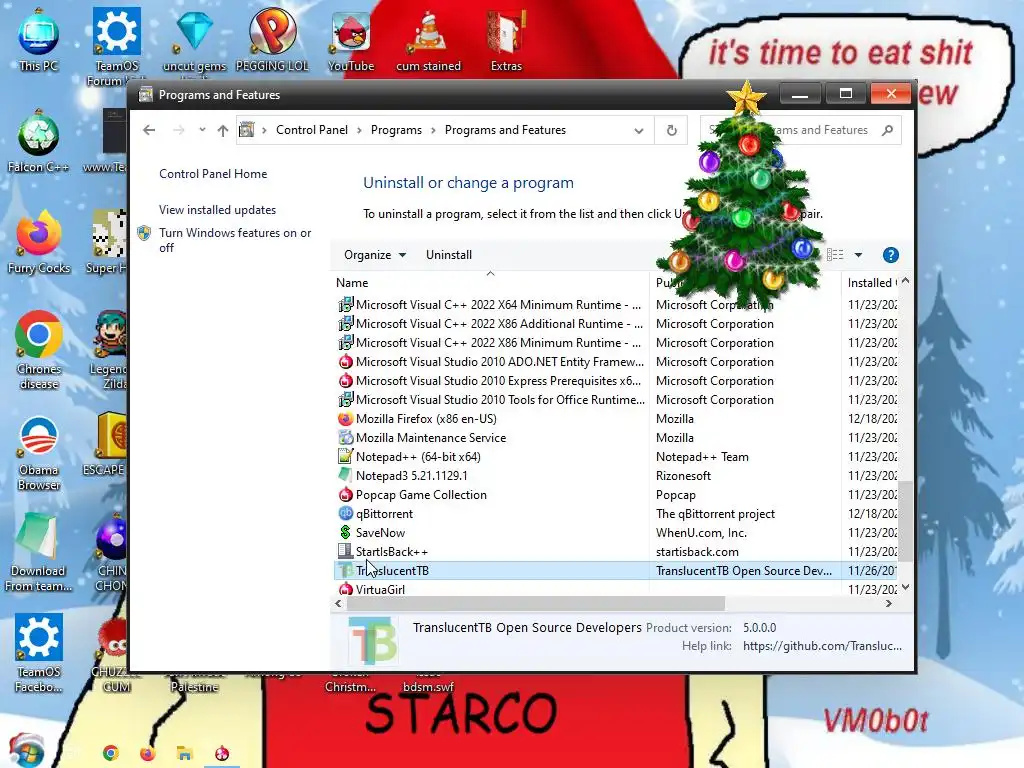
Task: Select Visual Studio 2010 Tools for Office Runtime
Action: [x=616, y=400]
